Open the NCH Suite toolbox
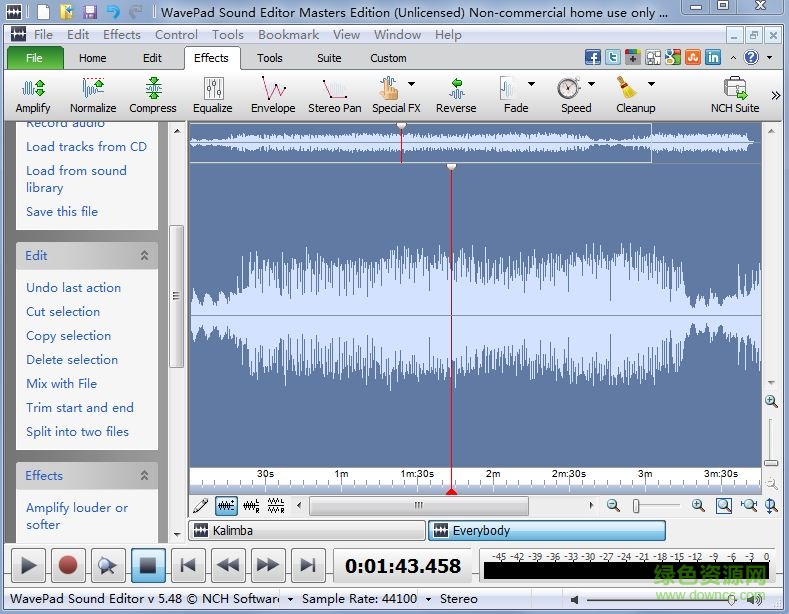The image size is (789, 614). tap(735, 95)
